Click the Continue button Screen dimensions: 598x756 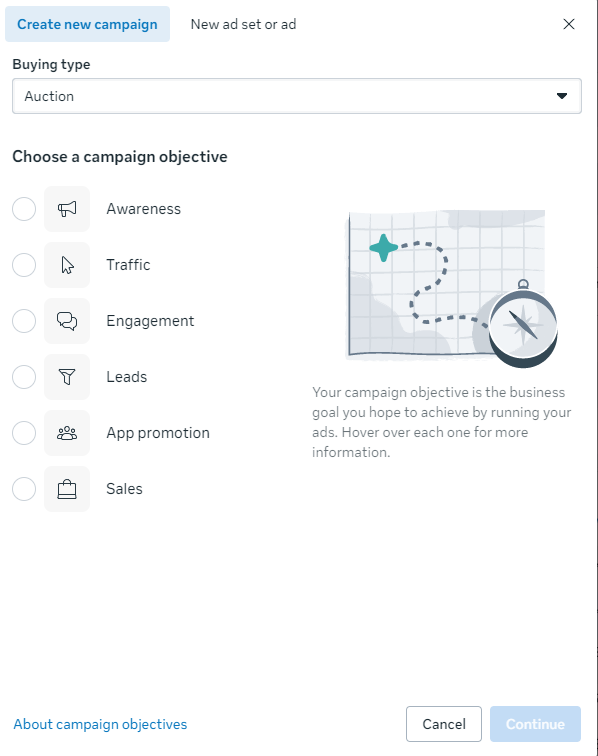pos(535,724)
